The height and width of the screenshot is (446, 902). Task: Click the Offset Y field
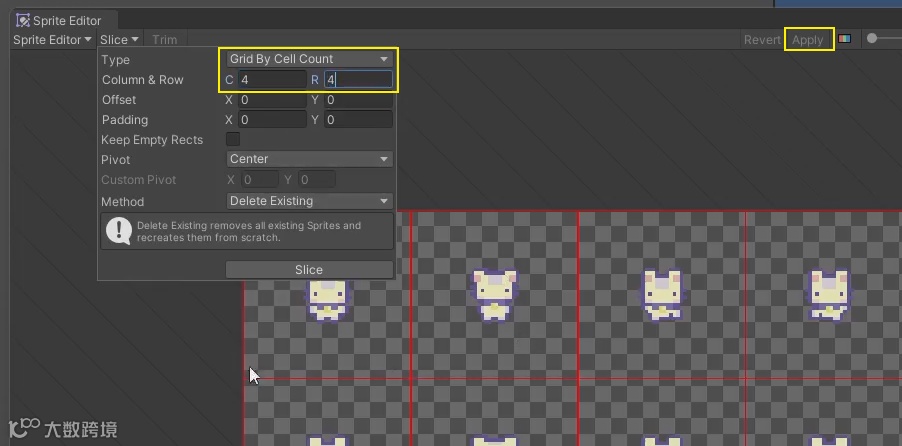[x=358, y=100]
